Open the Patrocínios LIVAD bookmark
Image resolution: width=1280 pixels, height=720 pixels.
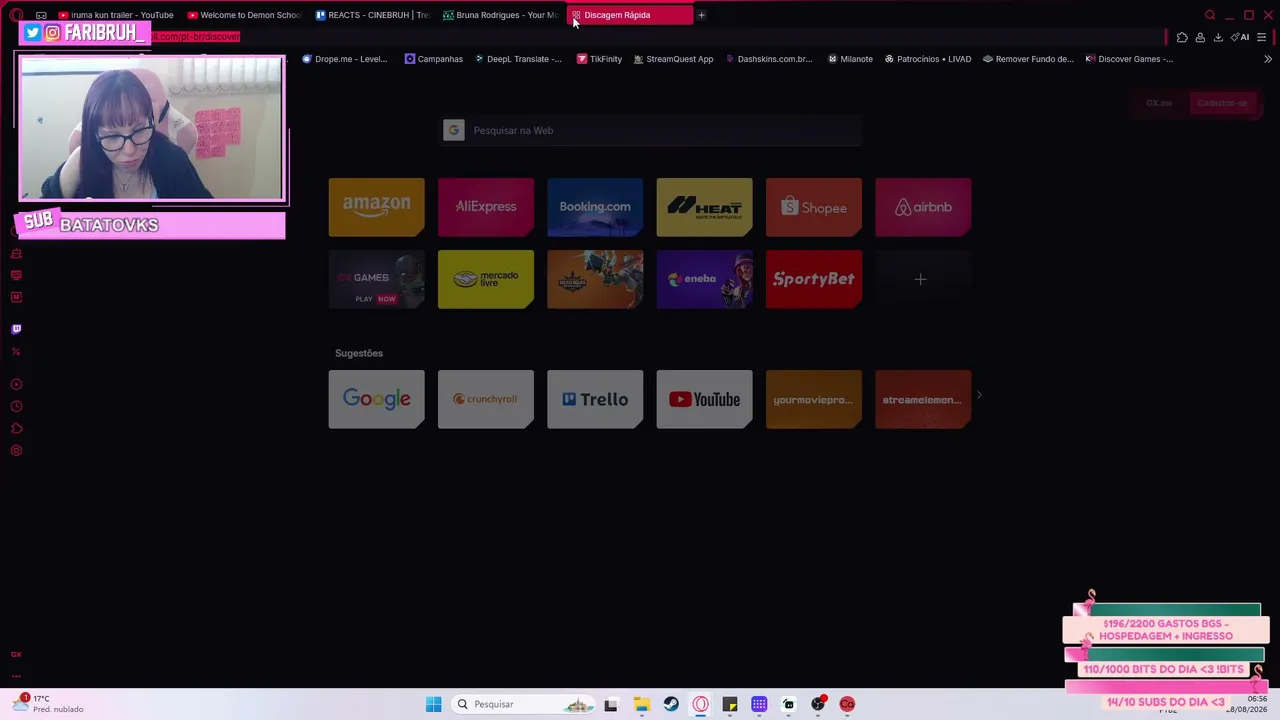(x=928, y=59)
